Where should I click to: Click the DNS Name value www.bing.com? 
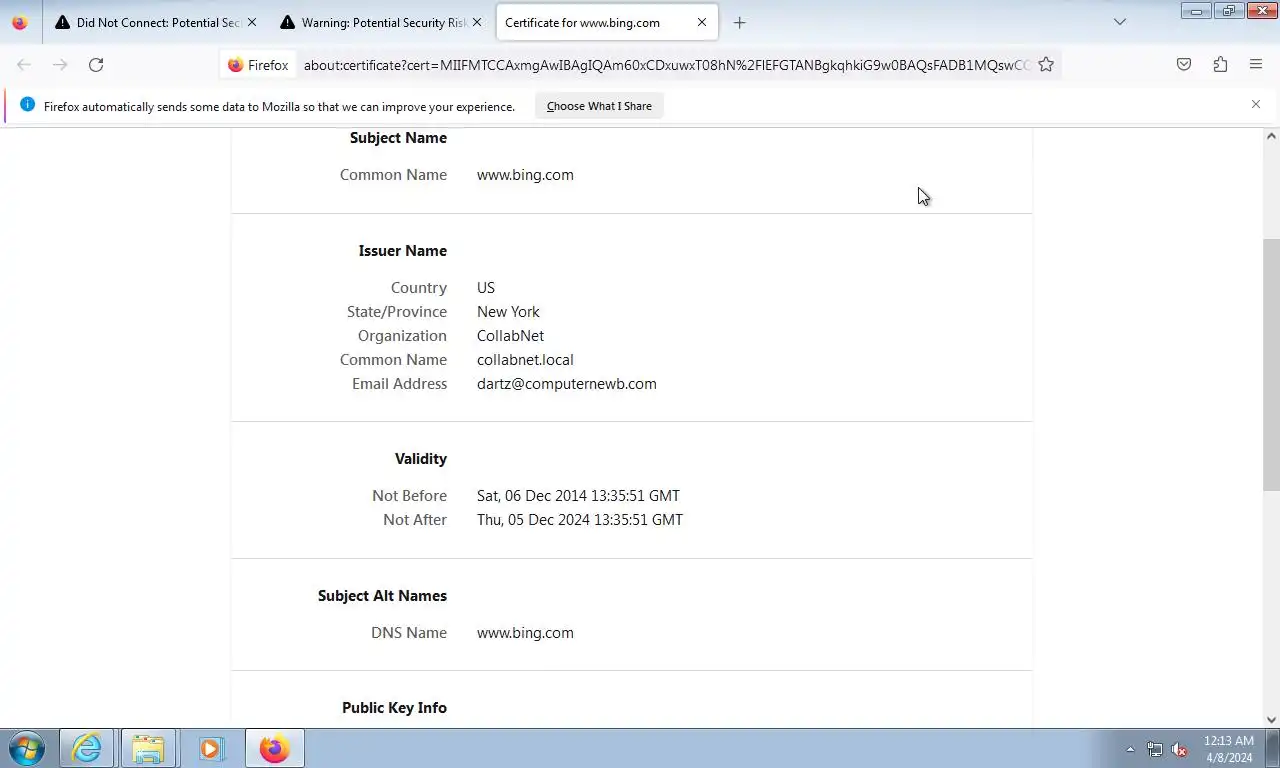coord(525,633)
